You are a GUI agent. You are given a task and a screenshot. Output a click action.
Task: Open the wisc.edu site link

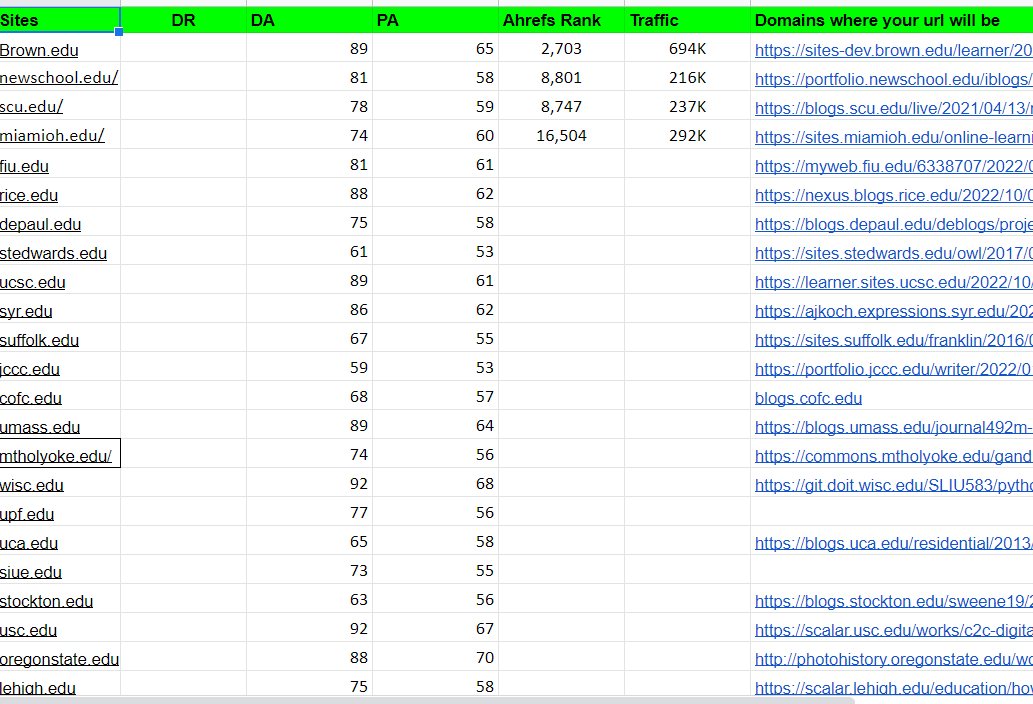coord(32,485)
